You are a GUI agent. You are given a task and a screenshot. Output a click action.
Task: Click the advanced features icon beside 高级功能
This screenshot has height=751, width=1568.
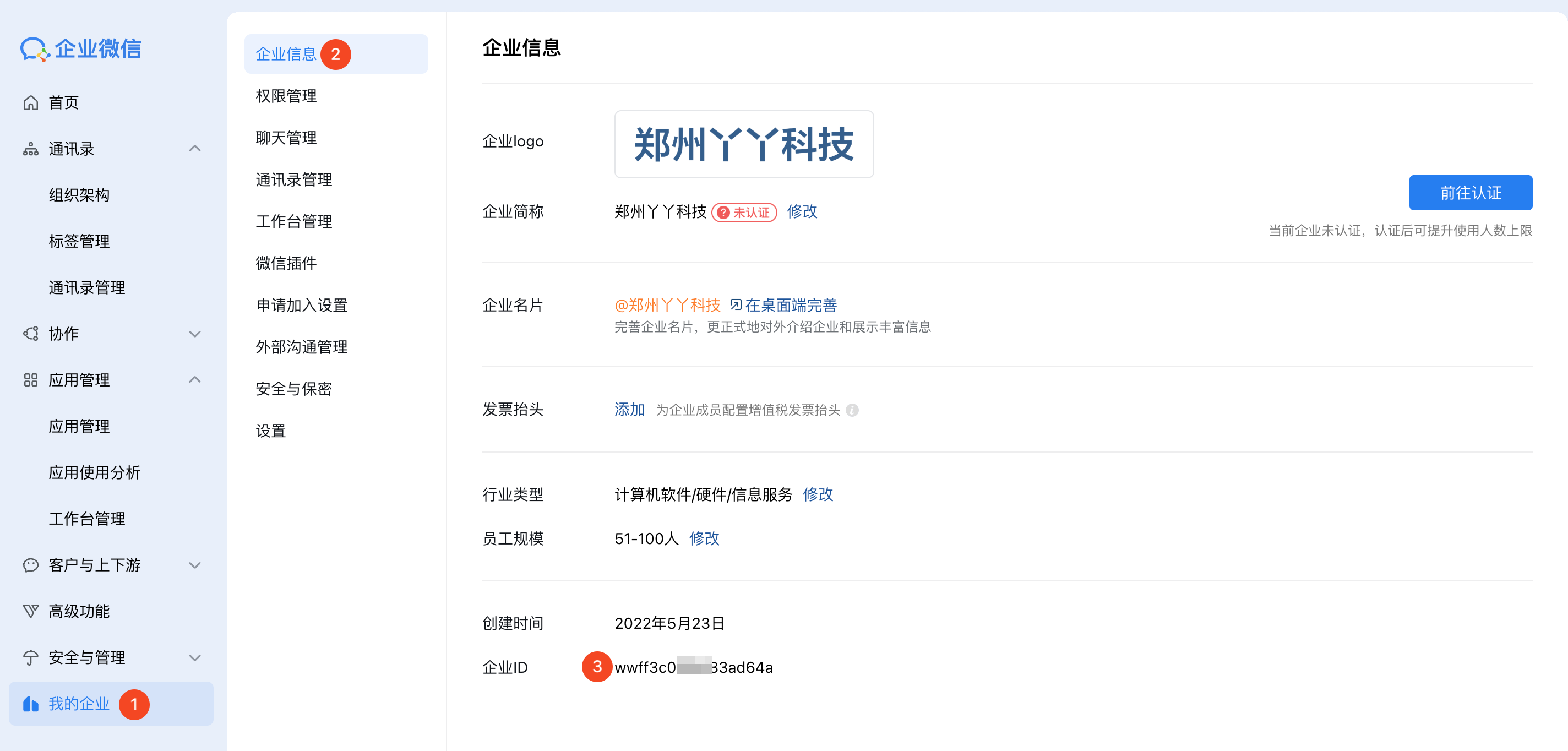[30, 611]
